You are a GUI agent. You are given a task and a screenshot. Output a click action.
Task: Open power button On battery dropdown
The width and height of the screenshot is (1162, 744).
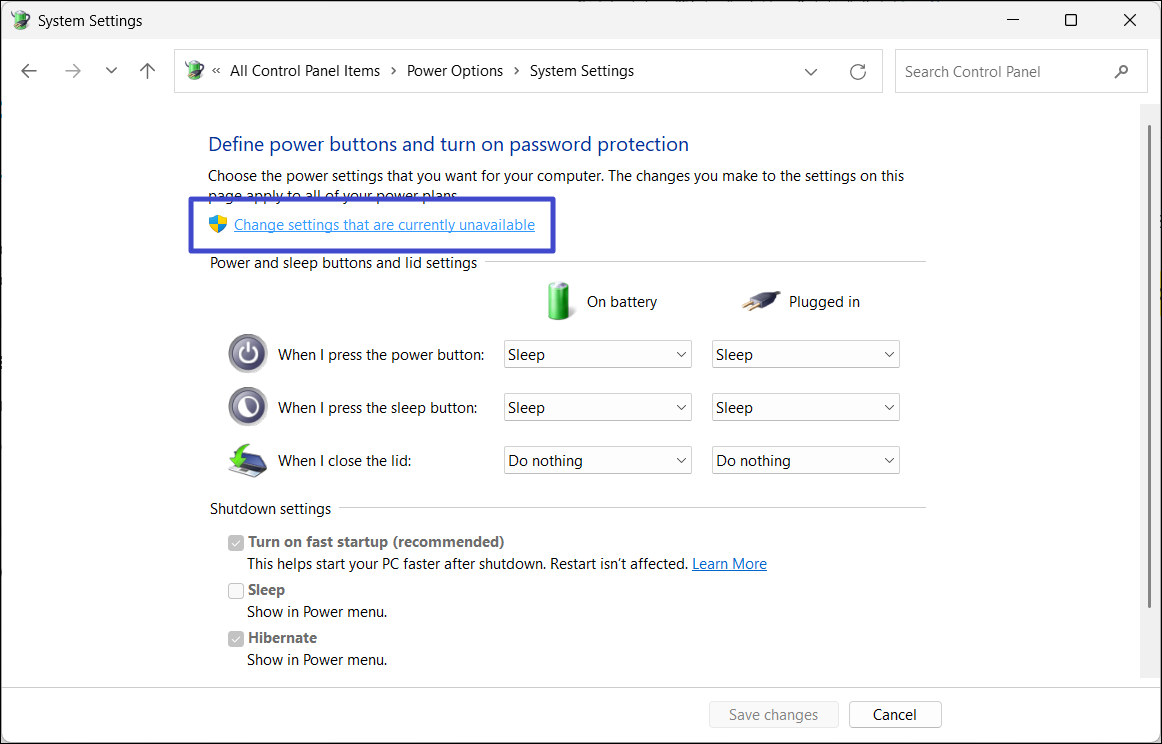[x=598, y=355]
